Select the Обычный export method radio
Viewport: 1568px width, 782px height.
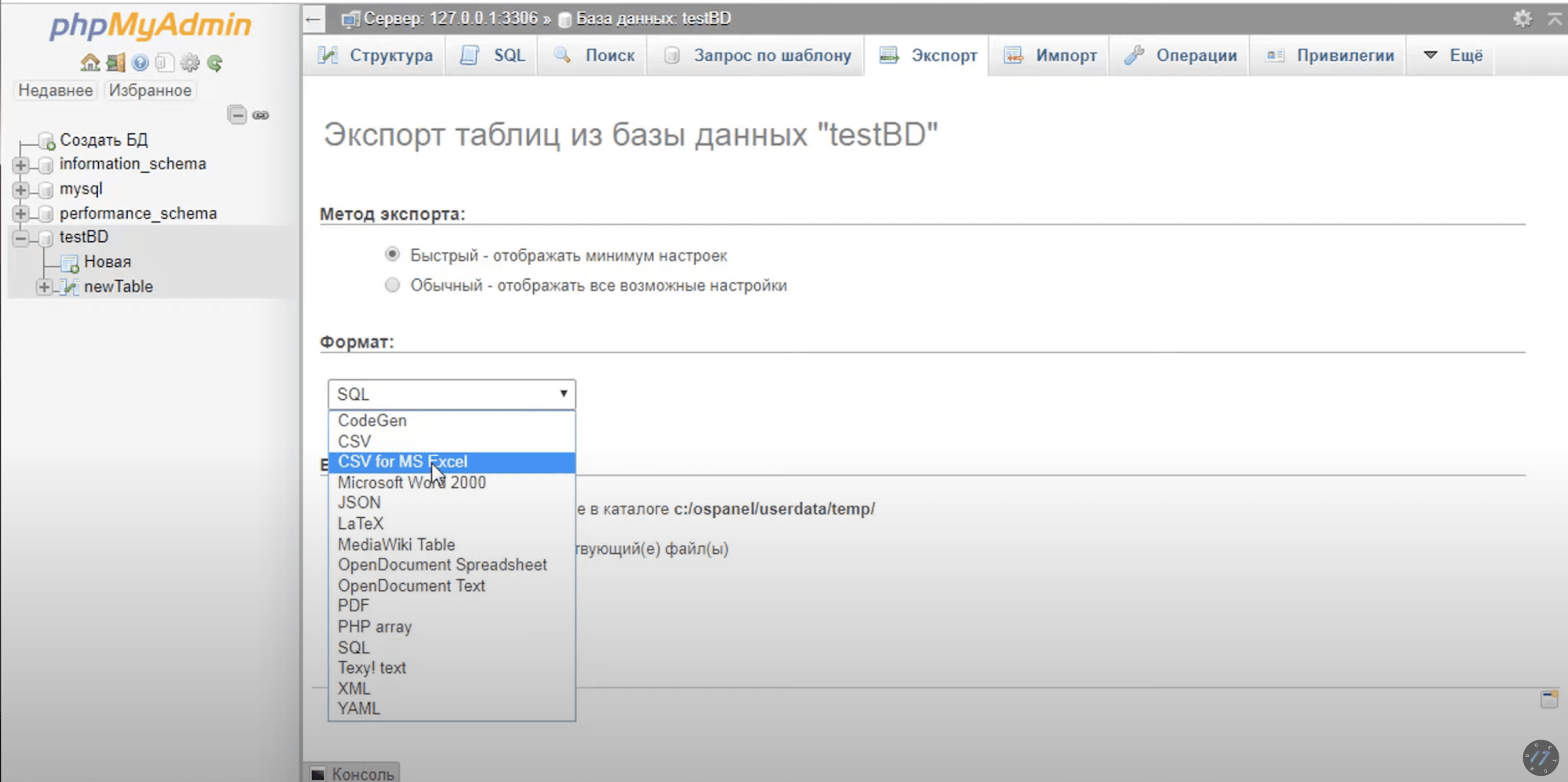click(392, 285)
